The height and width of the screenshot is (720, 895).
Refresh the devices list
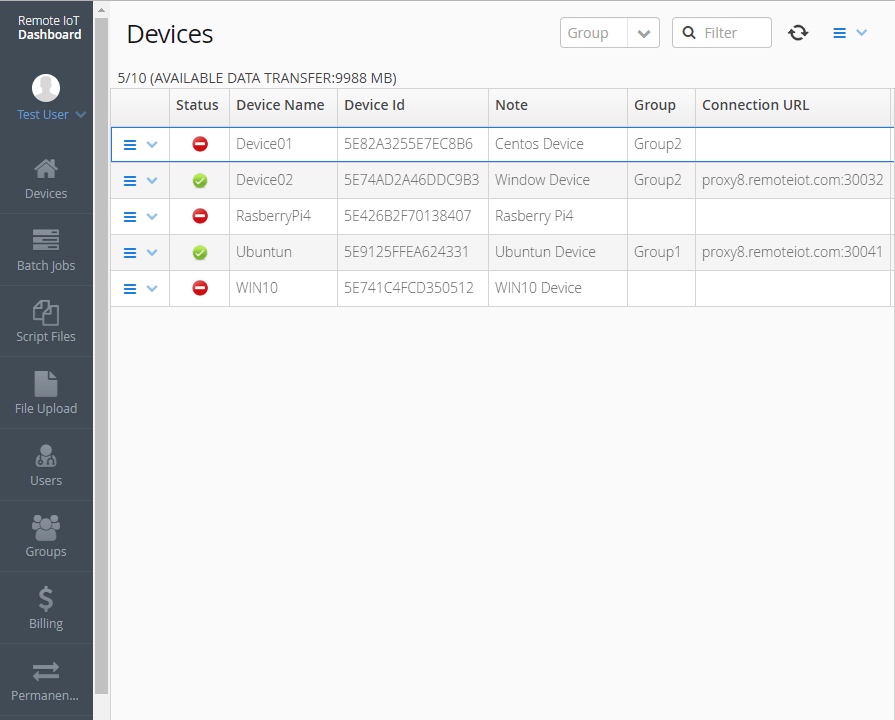[x=797, y=33]
